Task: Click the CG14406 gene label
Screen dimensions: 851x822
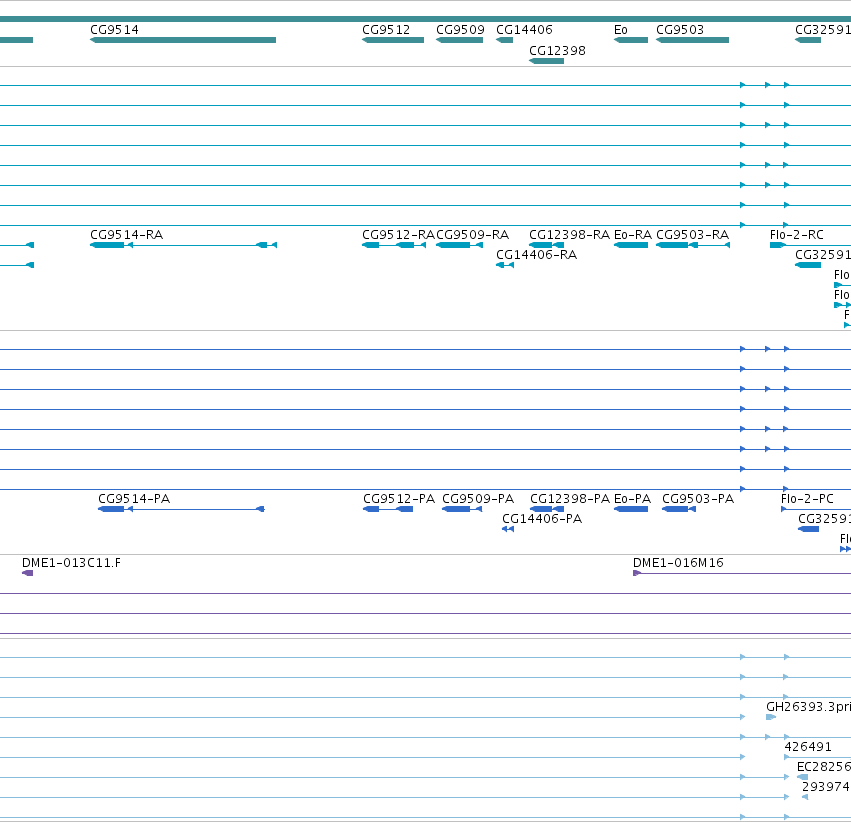Action: 524,30
